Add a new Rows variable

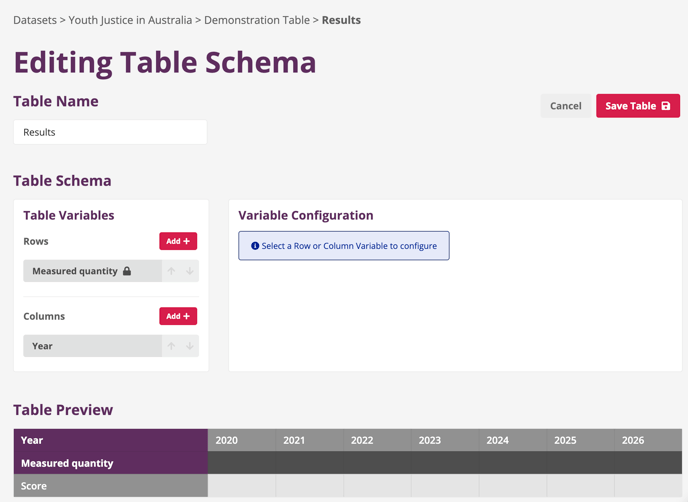click(x=178, y=241)
